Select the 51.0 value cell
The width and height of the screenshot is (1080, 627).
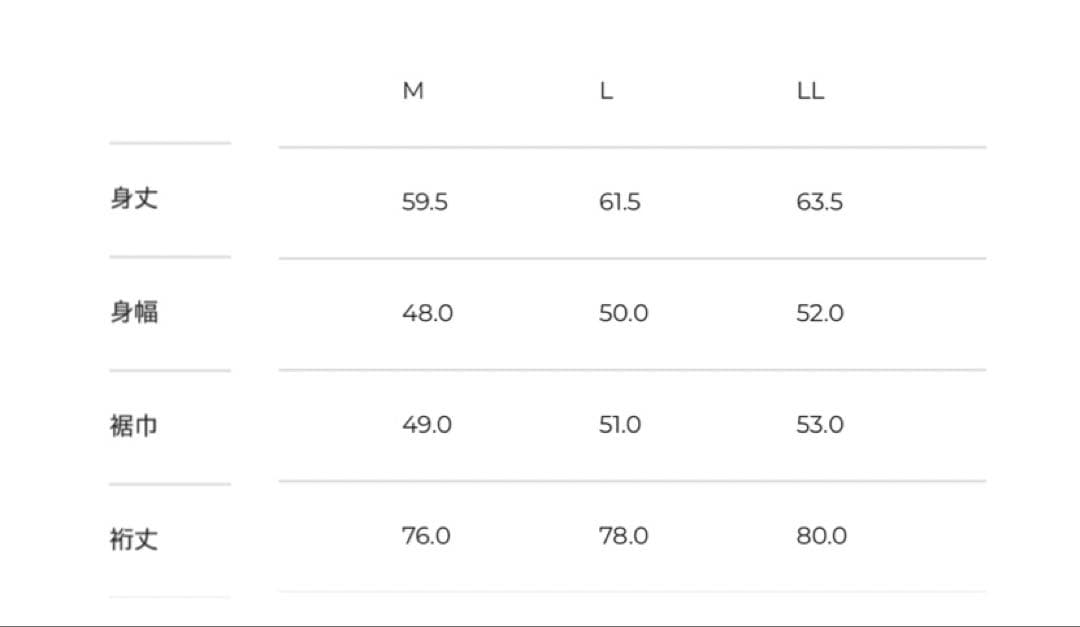pyautogui.click(x=620, y=425)
